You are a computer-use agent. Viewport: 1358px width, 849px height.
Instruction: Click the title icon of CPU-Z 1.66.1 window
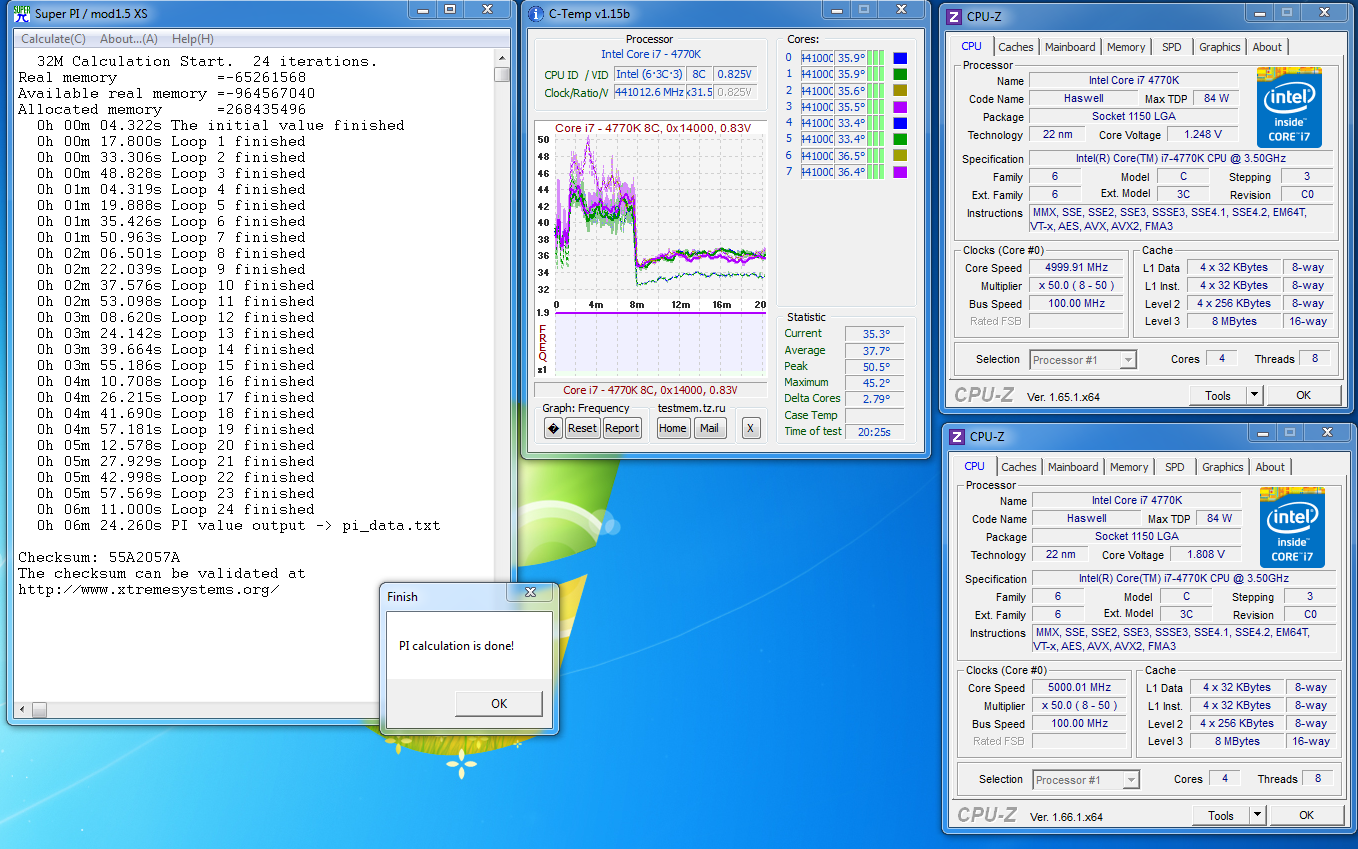coord(957,436)
